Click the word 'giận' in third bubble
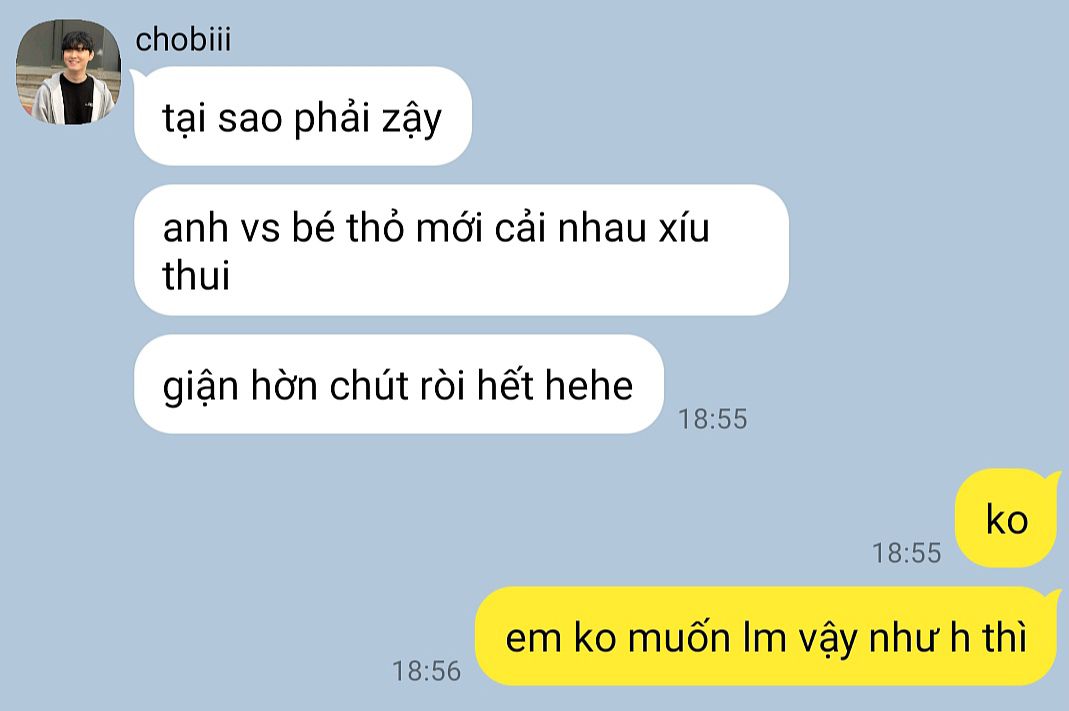The height and width of the screenshot is (711, 1069). pos(200,387)
